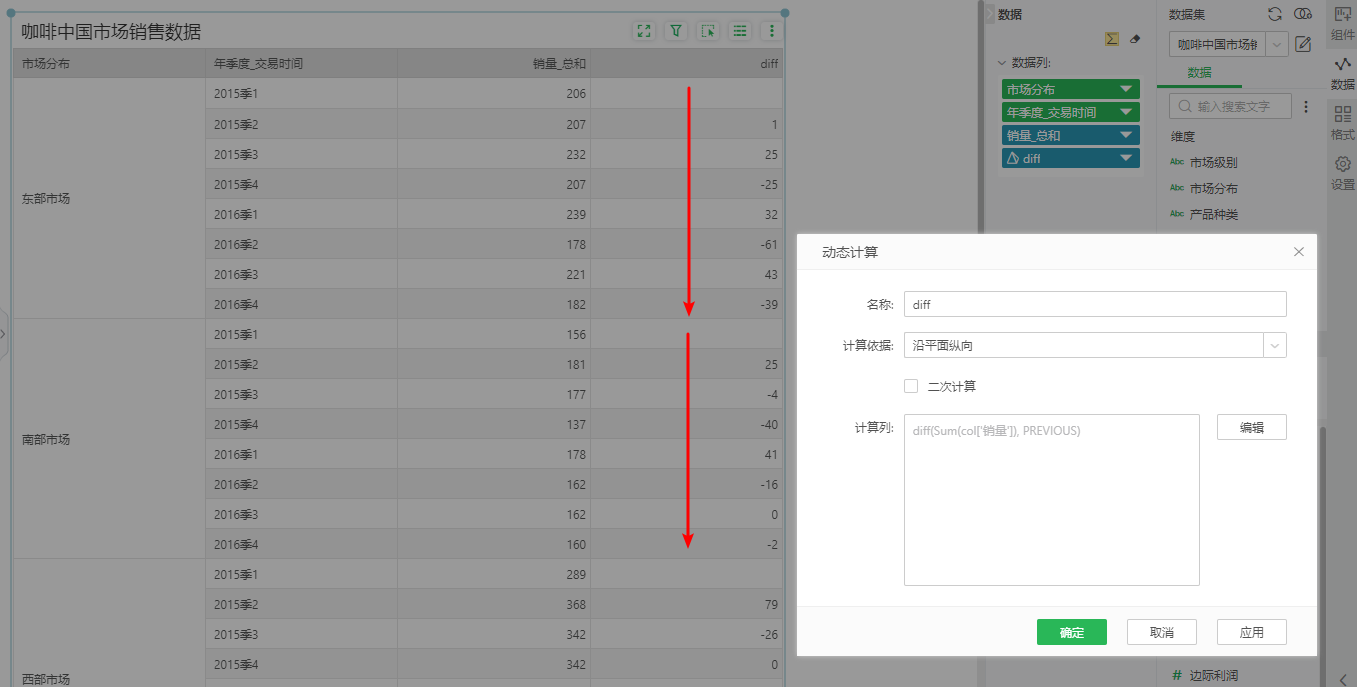Click the edit dataset pencil icon
This screenshot has width=1357, height=687.
coord(1303,44)
